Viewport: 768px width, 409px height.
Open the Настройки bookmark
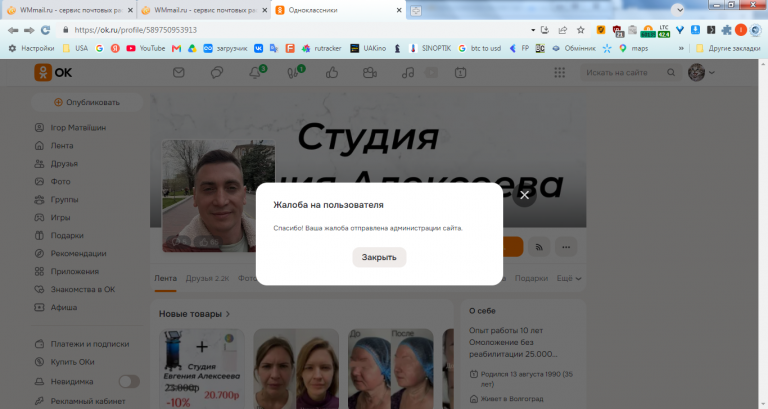coord(32,48)
